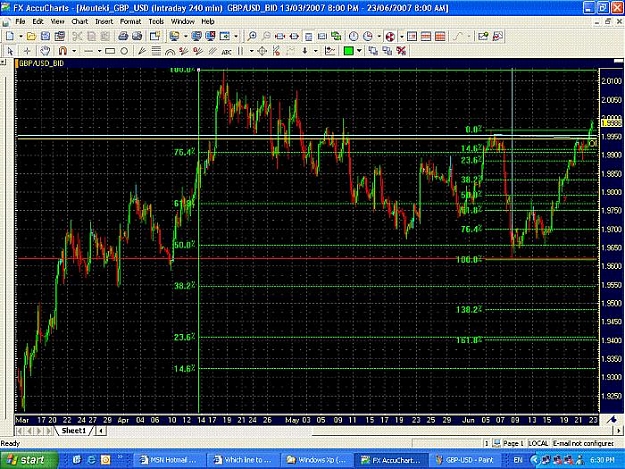Open the Help menu
The height and width of the screenshot is (469, 625).
pos(208,22)
